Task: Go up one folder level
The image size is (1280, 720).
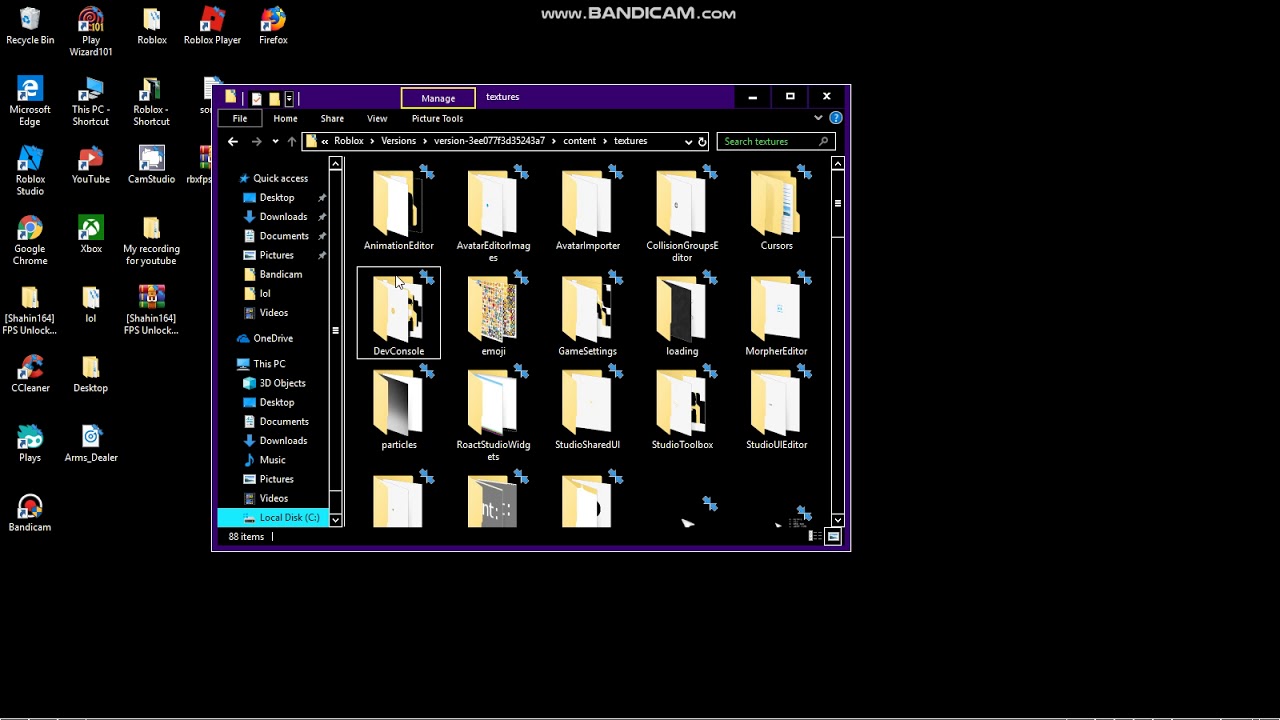Action: (292, 142)
